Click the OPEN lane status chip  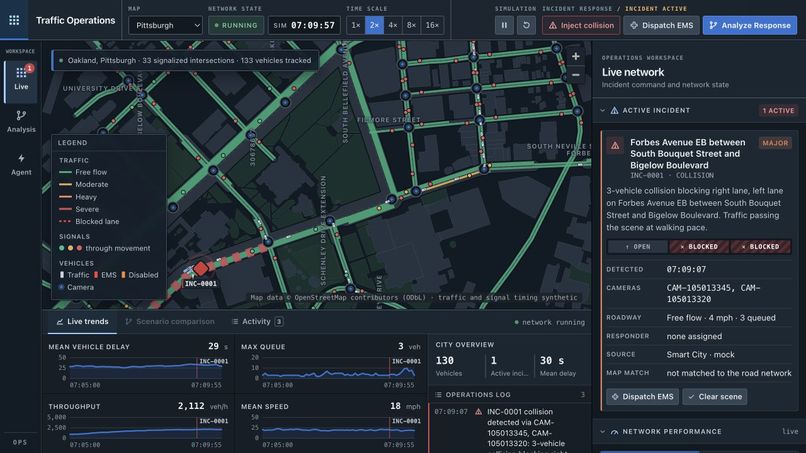[x=637, y=247]
